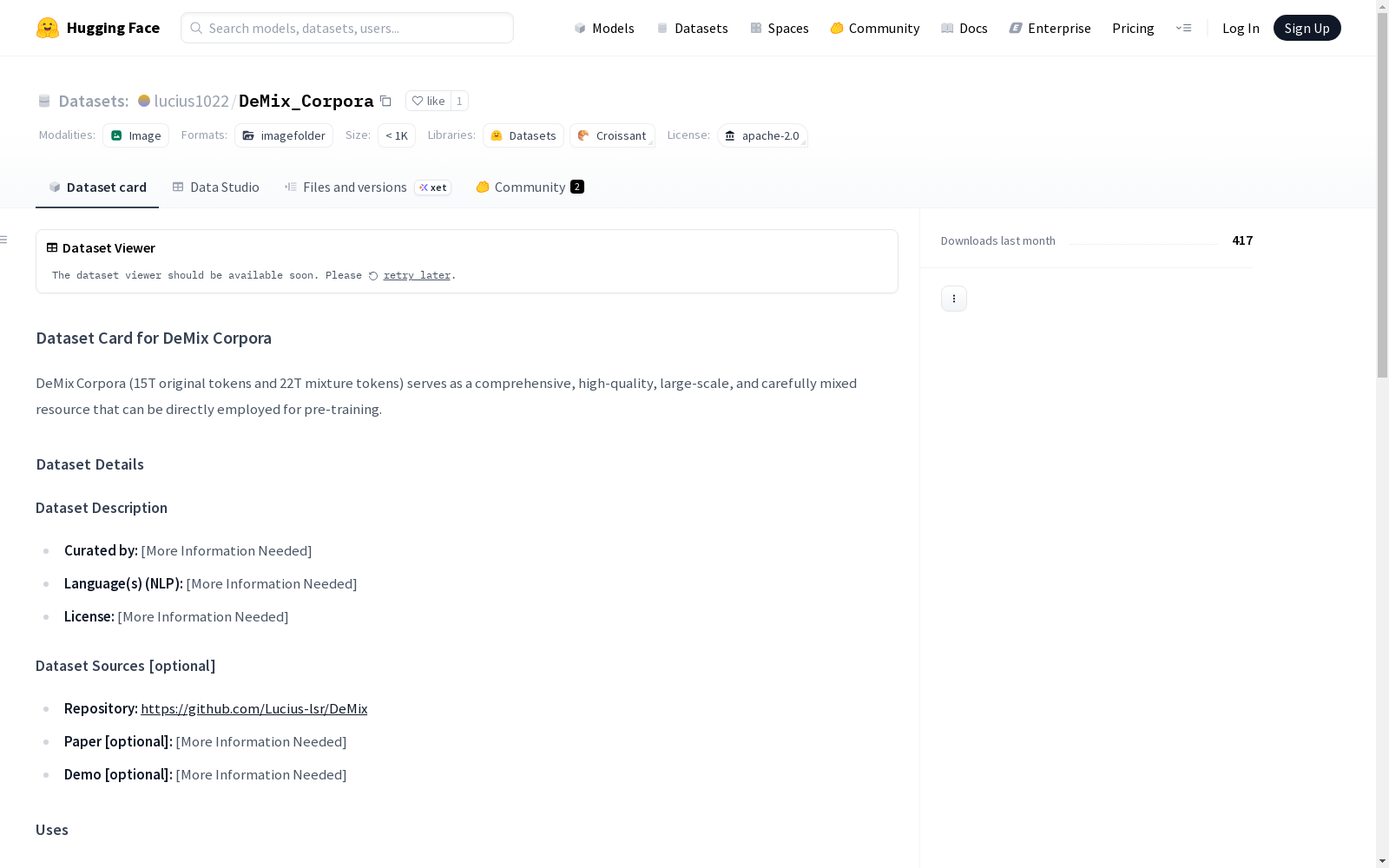
Task: Open the table of contents sidebar icon
Action: (4, 240)
